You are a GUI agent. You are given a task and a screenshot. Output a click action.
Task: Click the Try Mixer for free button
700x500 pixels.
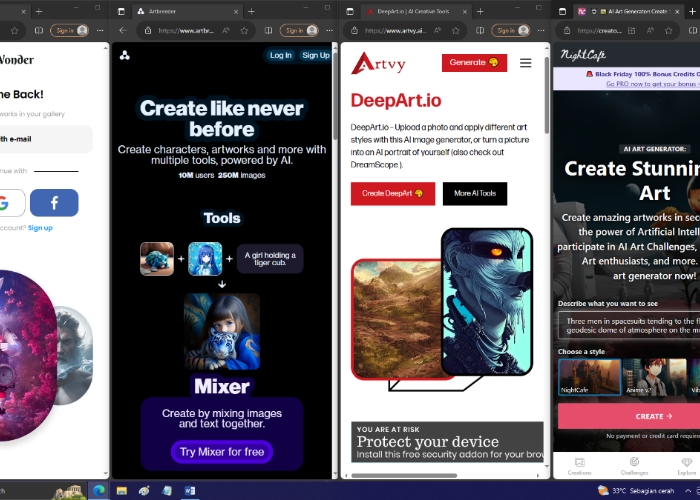[222, 452]
